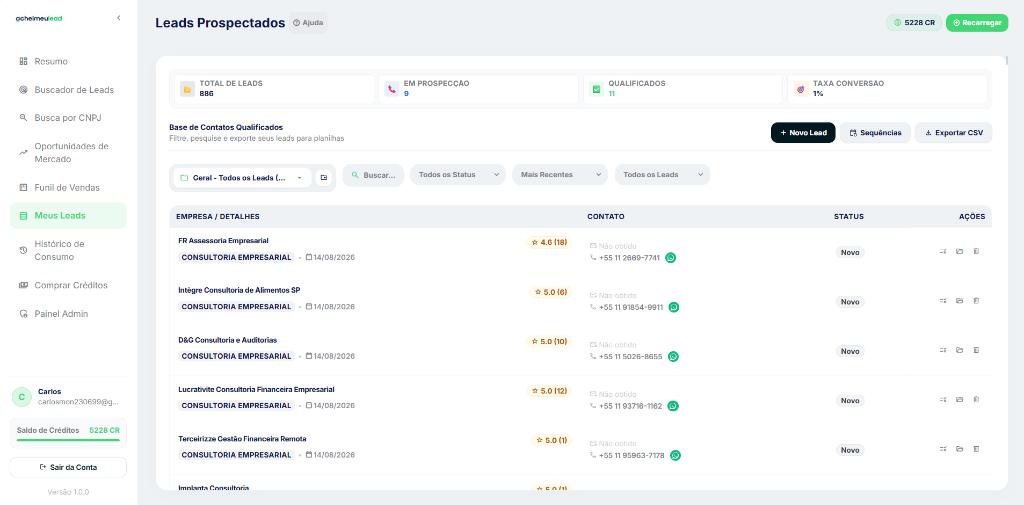Change the Novo status of D&G Consultoria

[x=850, y=351]
